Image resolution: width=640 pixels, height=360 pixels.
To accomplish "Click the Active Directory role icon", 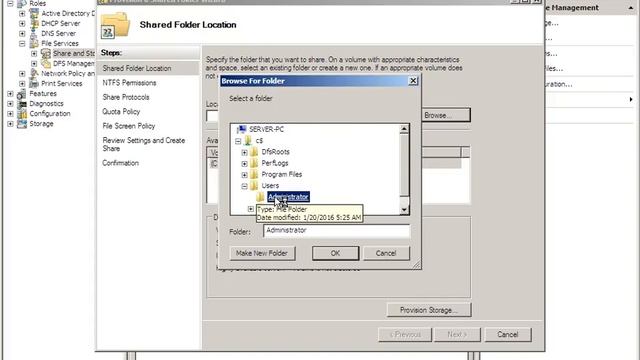I will 34,13.
